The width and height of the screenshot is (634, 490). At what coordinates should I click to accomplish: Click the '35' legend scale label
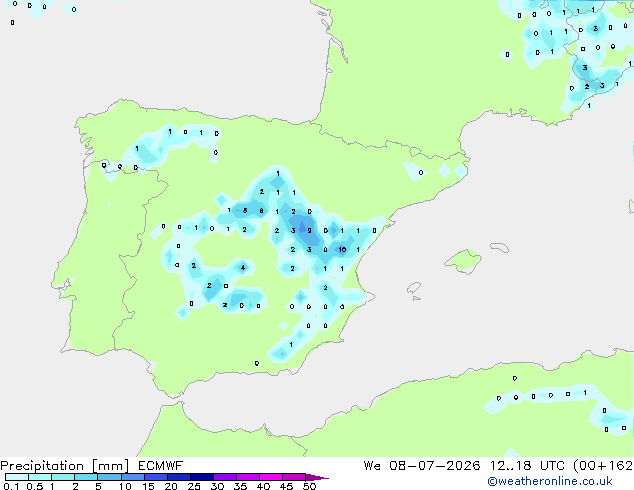[x=240, y=486]
